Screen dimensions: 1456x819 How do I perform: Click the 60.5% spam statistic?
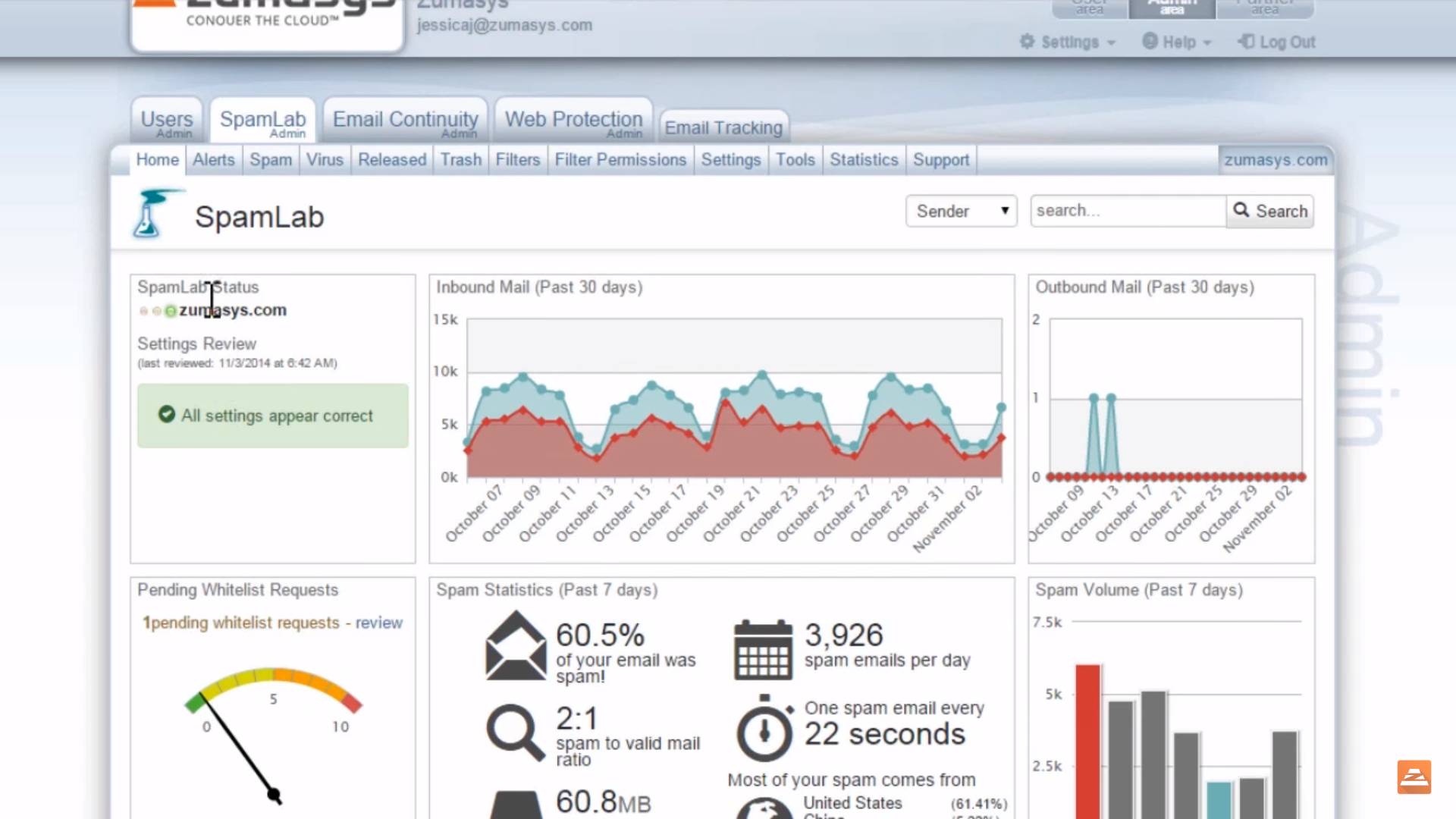pos(600,635)
